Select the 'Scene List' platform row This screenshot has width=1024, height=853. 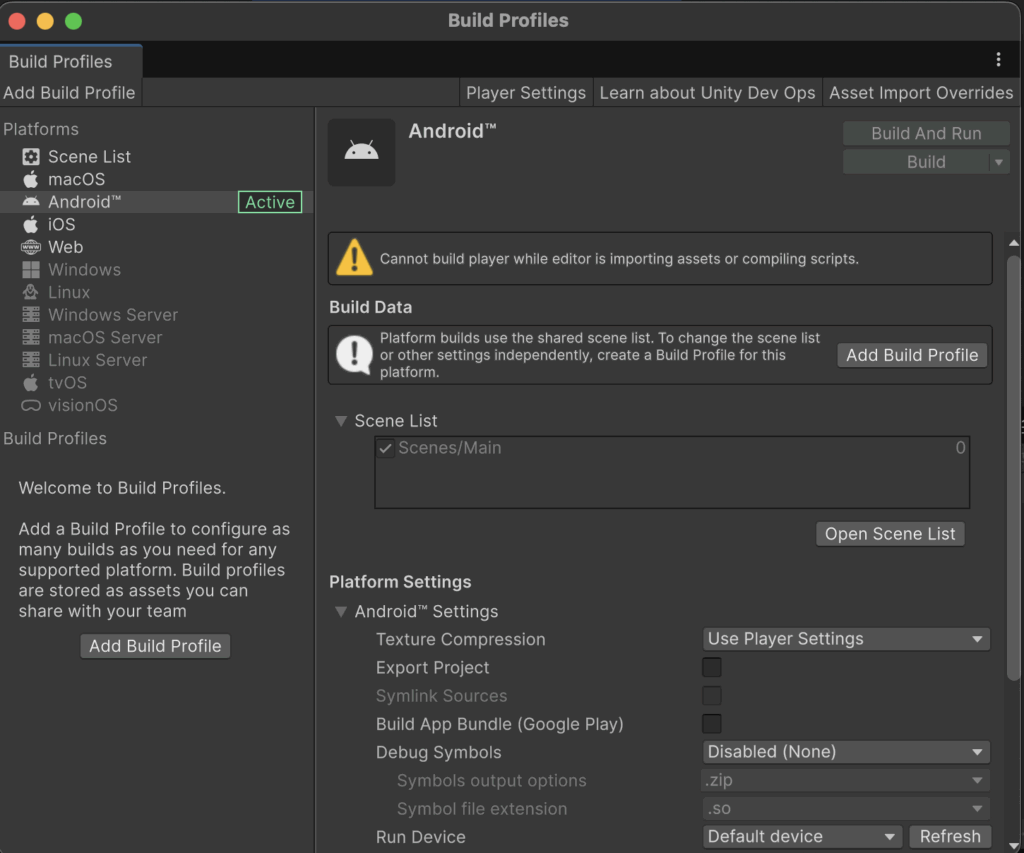point(157,157)
